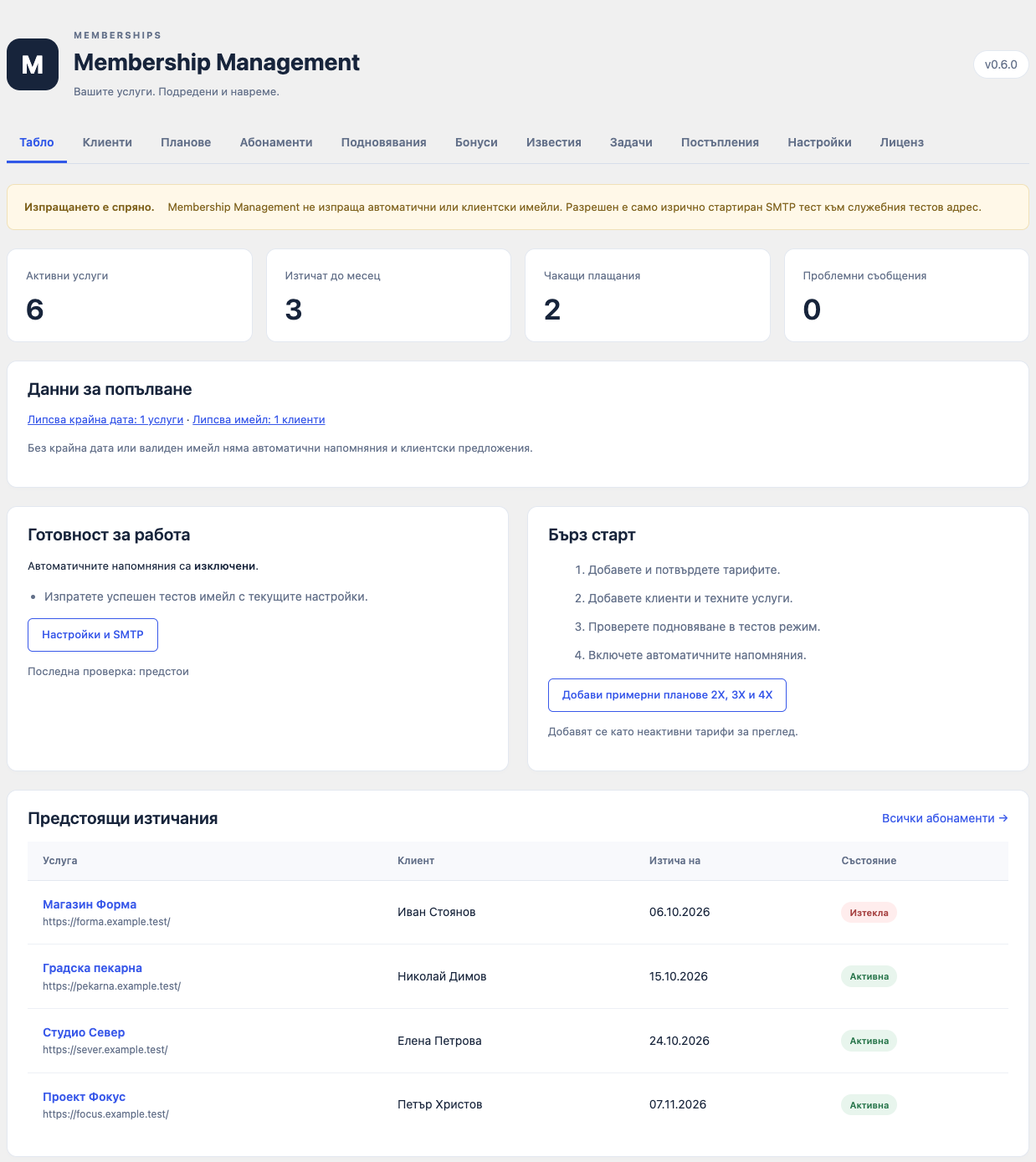Click step Добавете и потвърдете тарифите

[684, 570]
